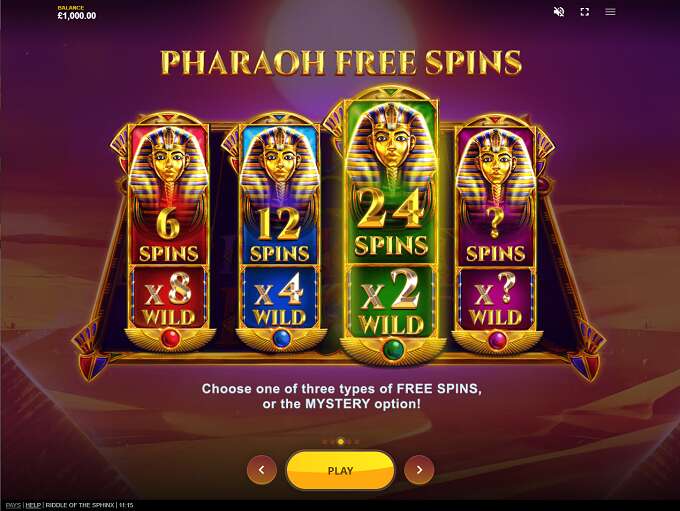Choose the green 24 Spins pharaoh card
Viewport: 680px width, 511px height.
click(x=392, y=226)
